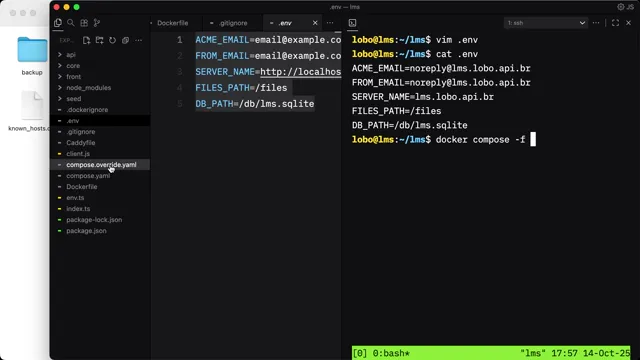Select .env file in the explorer
640x360 pixels.
coord(100,121)
